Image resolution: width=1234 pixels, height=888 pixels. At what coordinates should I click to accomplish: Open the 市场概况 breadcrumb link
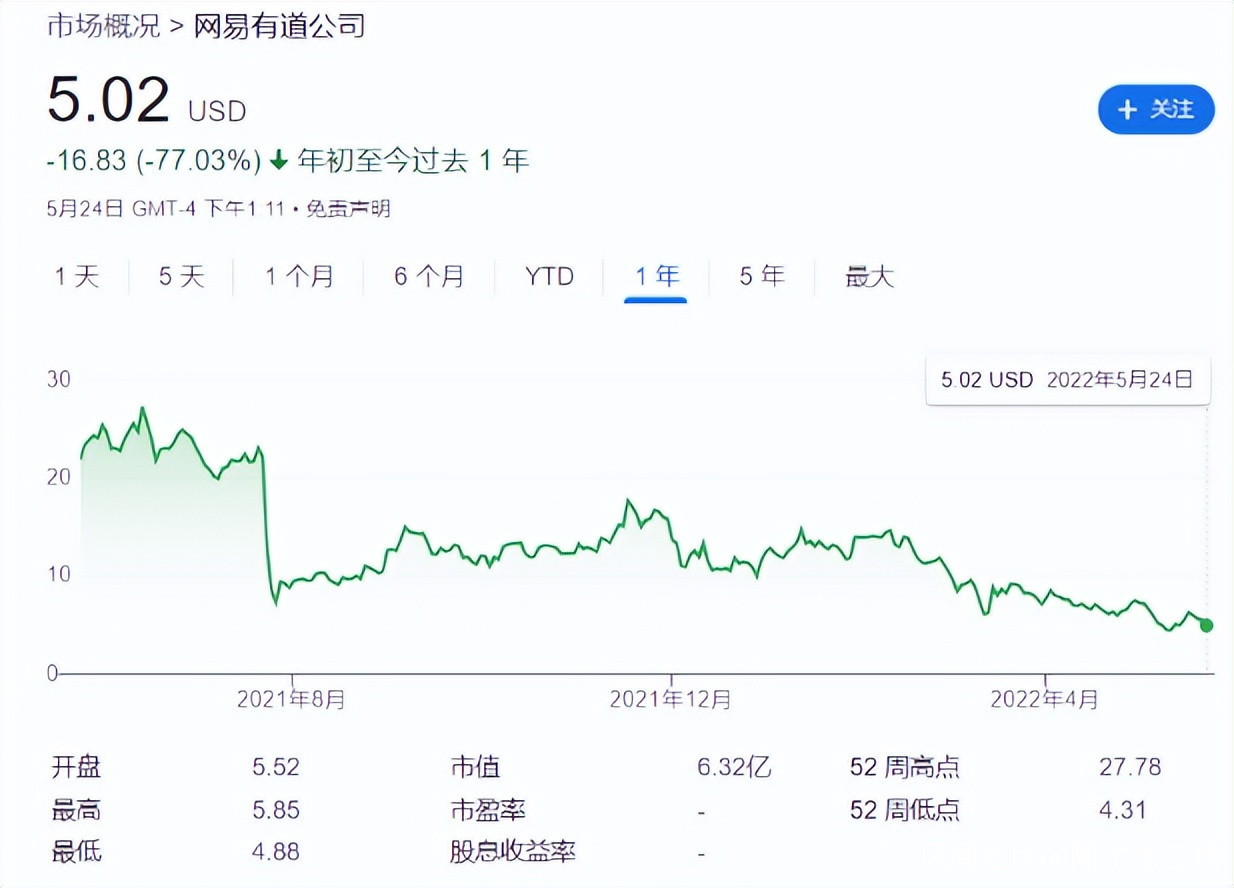(x=104, y=25)
